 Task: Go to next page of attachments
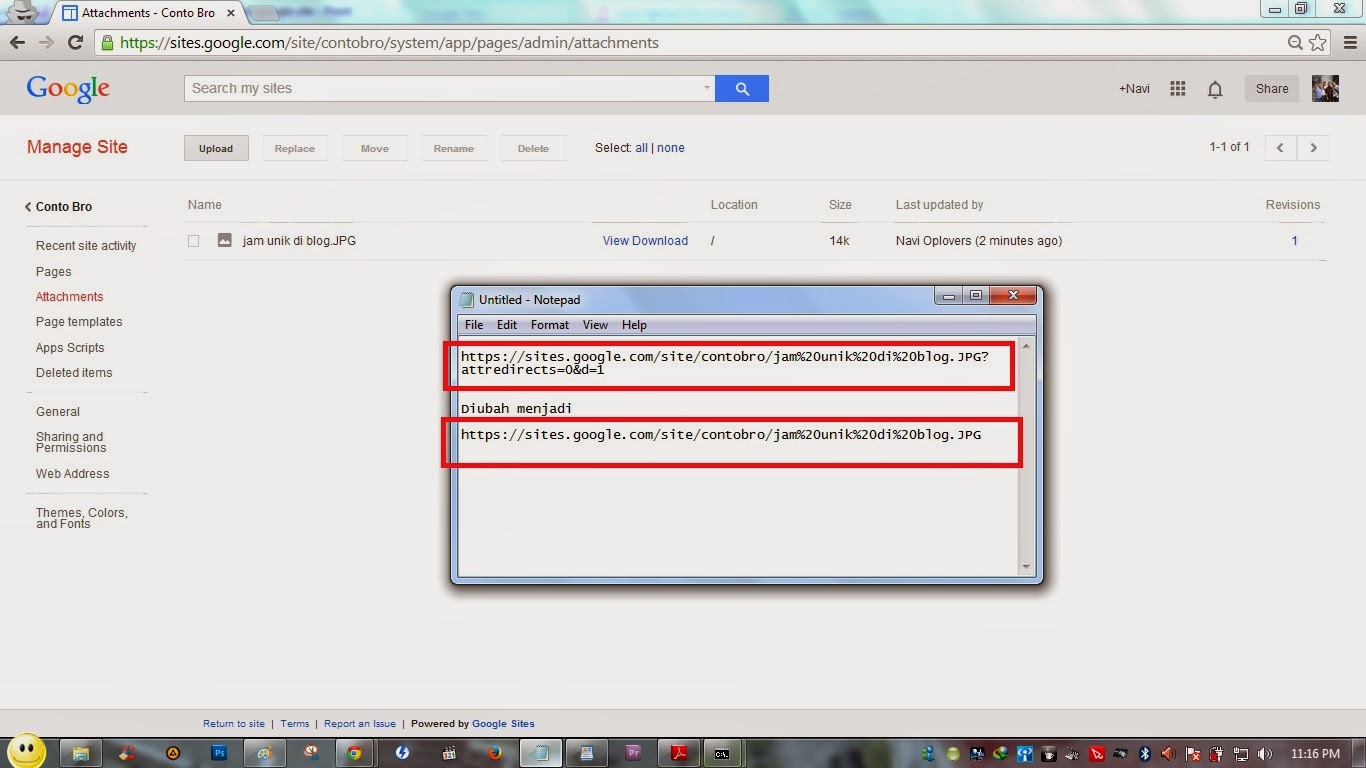pyautogui.click(x=1313, y=148)
